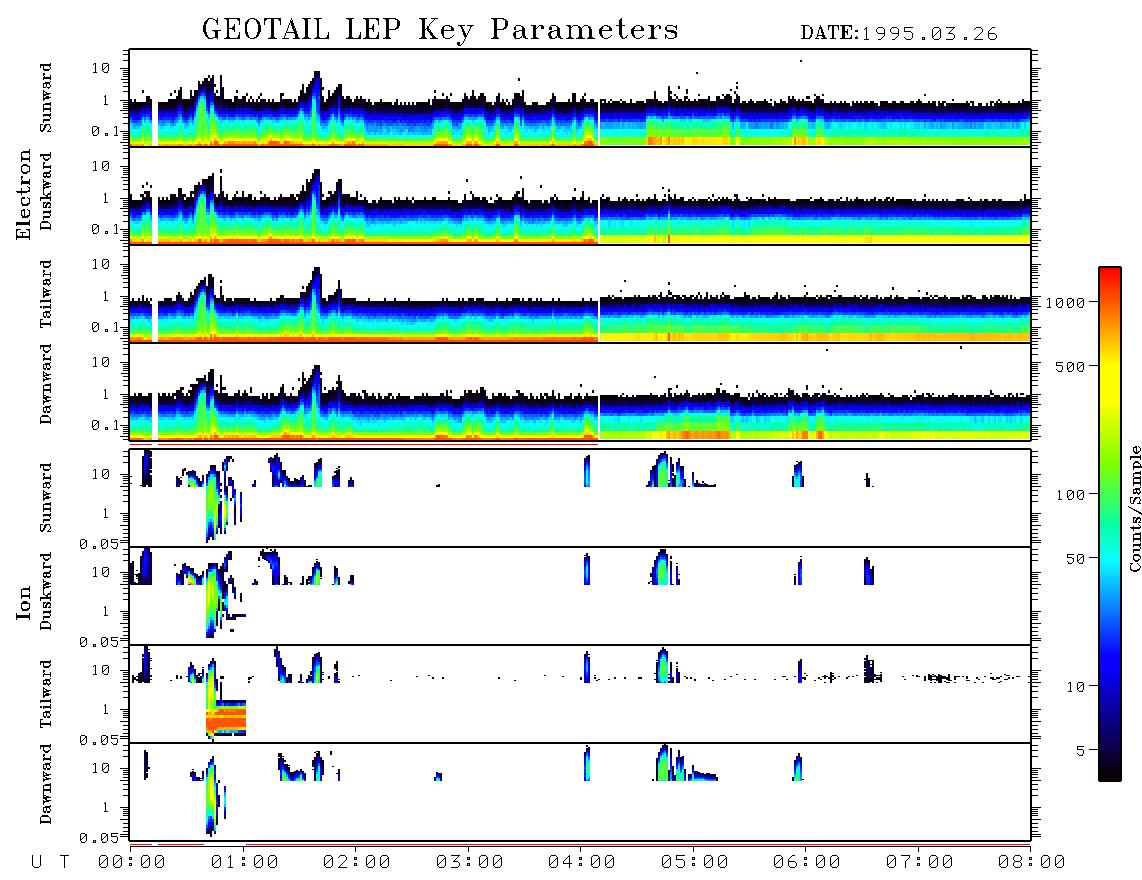Click the 50 color bar tick value

[x=1075, y=559]
